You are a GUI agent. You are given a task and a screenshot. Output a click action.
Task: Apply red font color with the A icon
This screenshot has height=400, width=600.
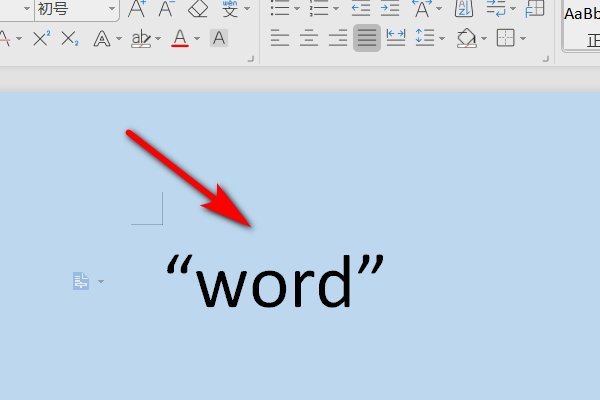coord(180,38)
